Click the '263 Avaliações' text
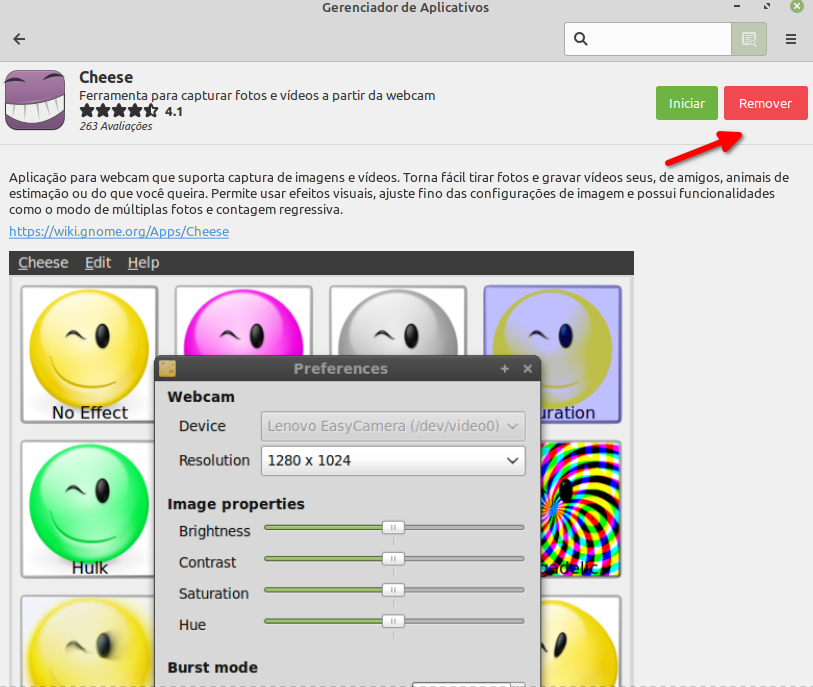Screen dimensions: 813x687 116,126
